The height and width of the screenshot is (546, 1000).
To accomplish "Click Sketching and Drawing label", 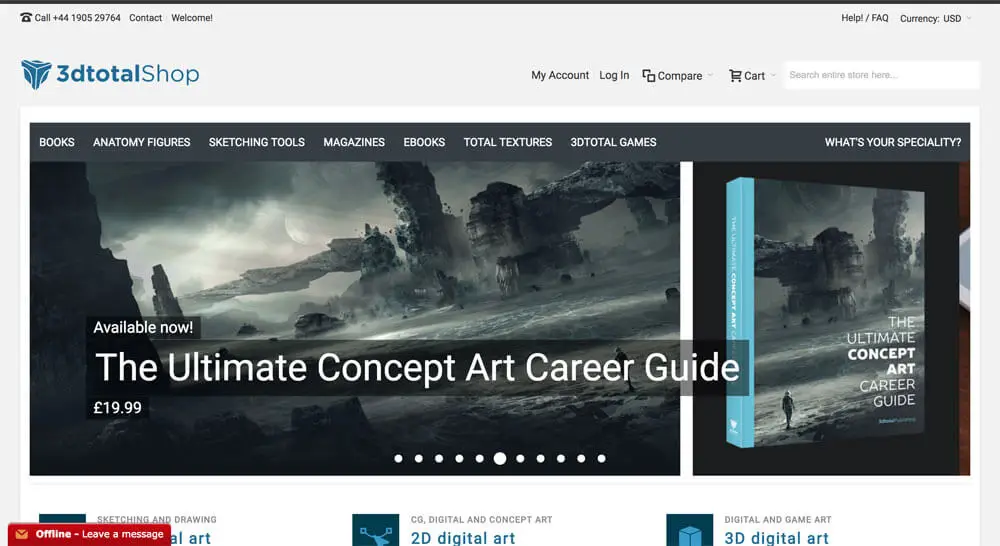I will coord(157,520).
